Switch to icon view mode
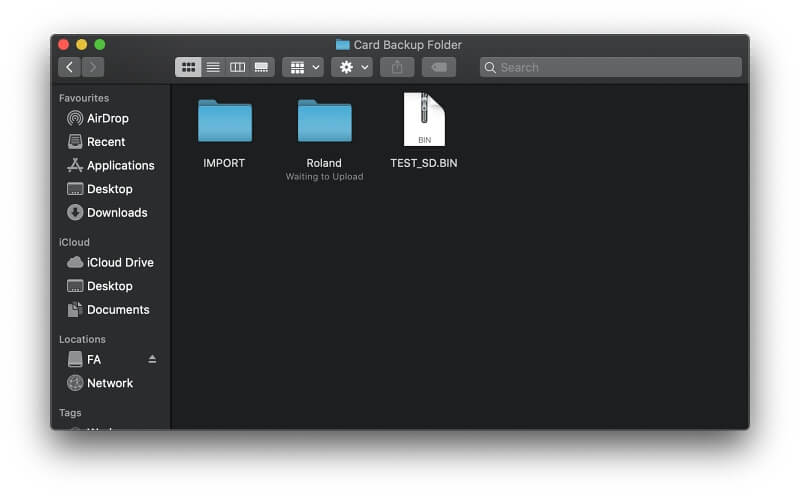This screenshot has height=497, width=800. [x=187, y=67]
